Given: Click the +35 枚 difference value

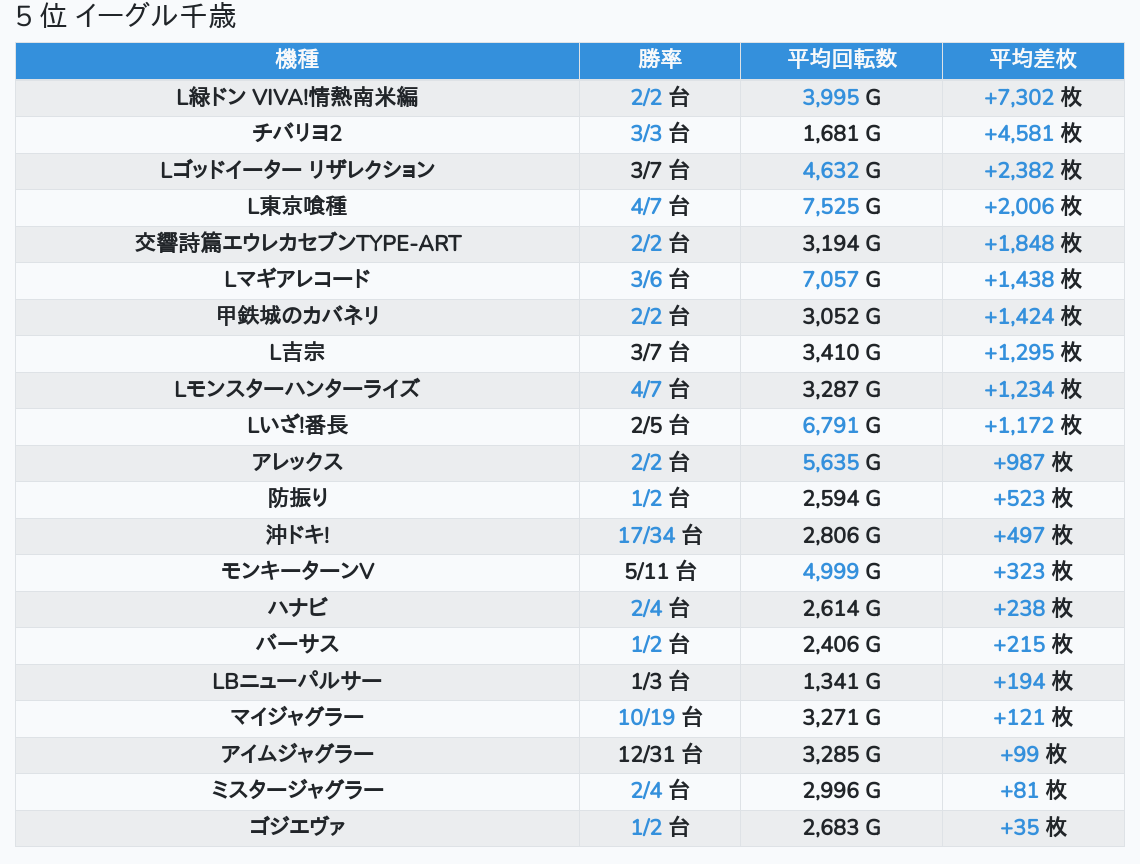Looking at the screenshot, I should click(x=1032, y=827).
